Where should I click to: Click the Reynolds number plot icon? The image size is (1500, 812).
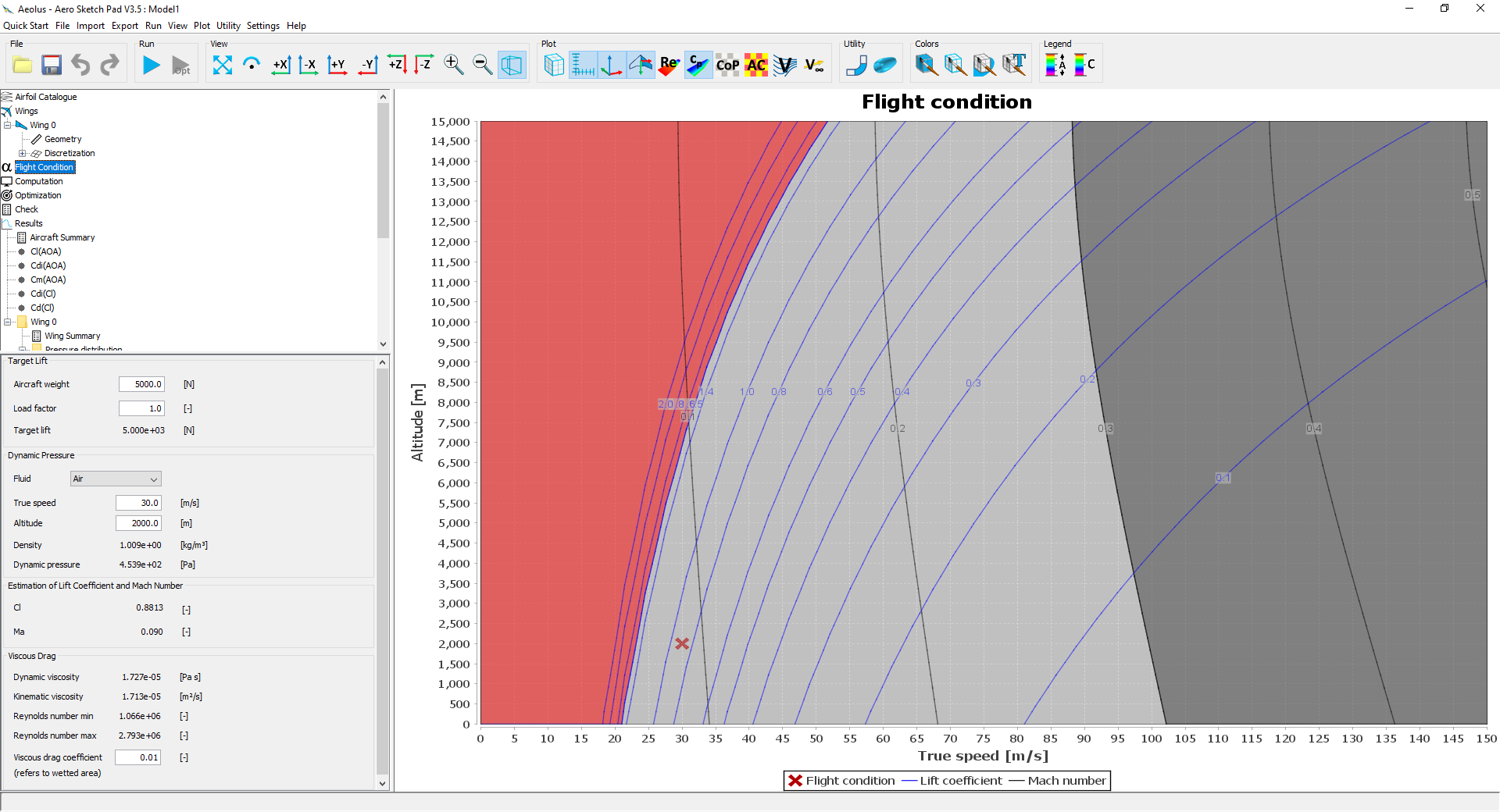pos(669,65)
